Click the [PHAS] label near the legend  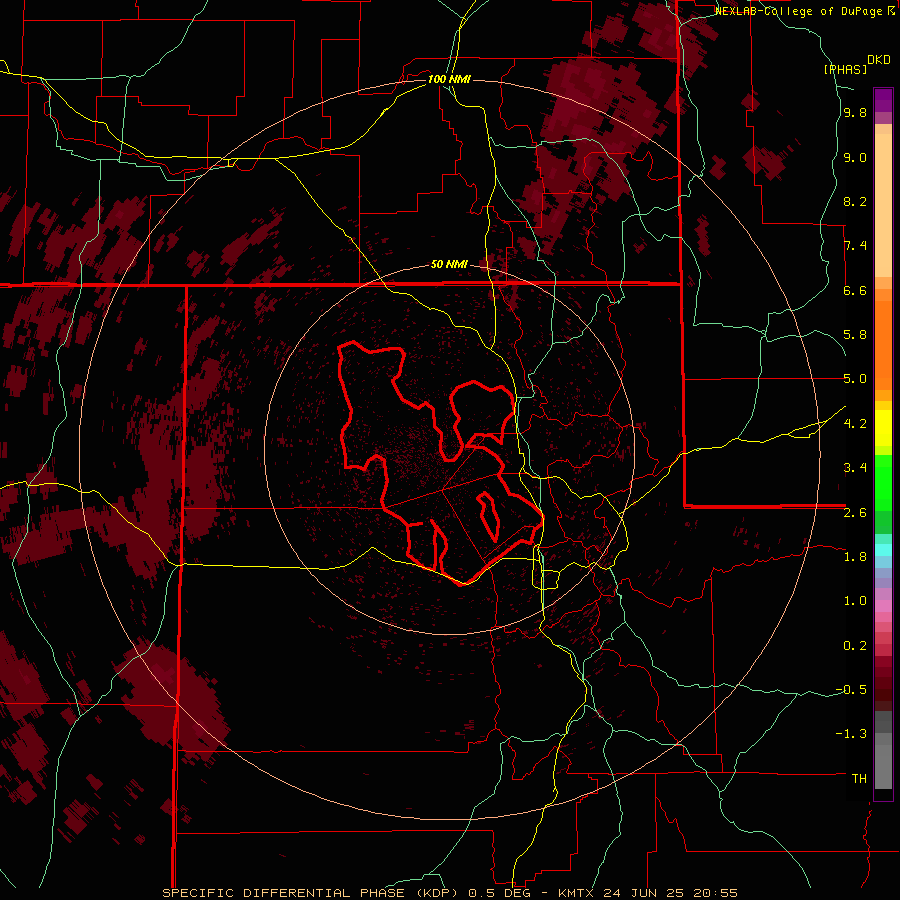point(845,69)
